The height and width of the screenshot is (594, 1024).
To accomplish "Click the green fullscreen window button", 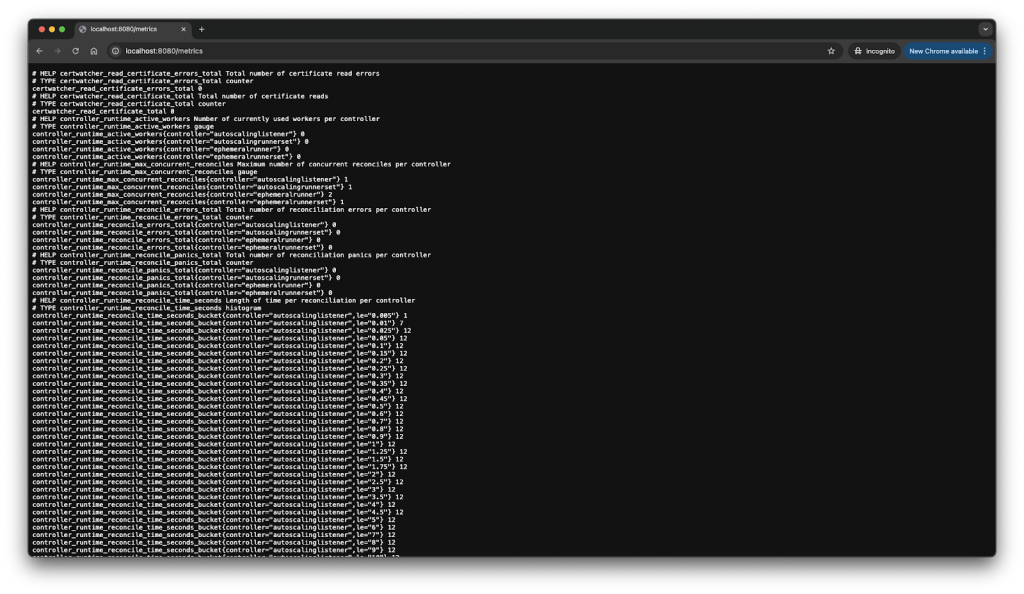I will [x=63, y=29].
